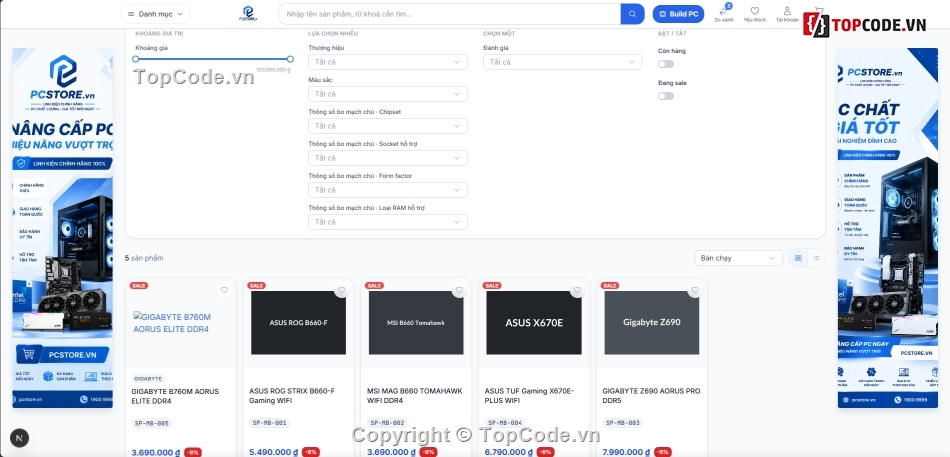The height and width of the screenshot is (457, 950).
Task: Expand the Socket hỗ trợ dropdown
Action: [x=388, y=158]
